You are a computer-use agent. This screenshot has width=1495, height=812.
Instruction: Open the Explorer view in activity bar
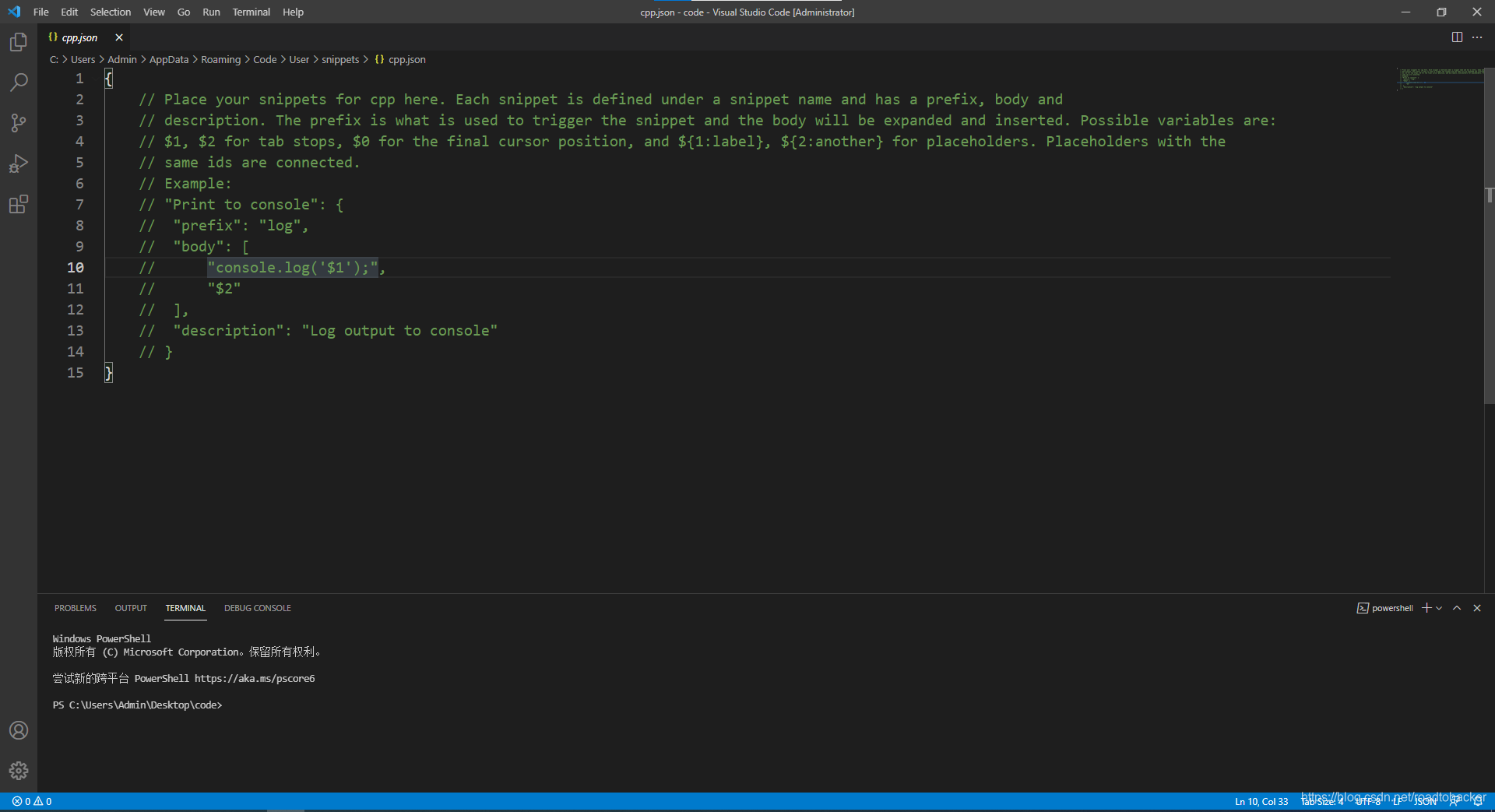19,42
